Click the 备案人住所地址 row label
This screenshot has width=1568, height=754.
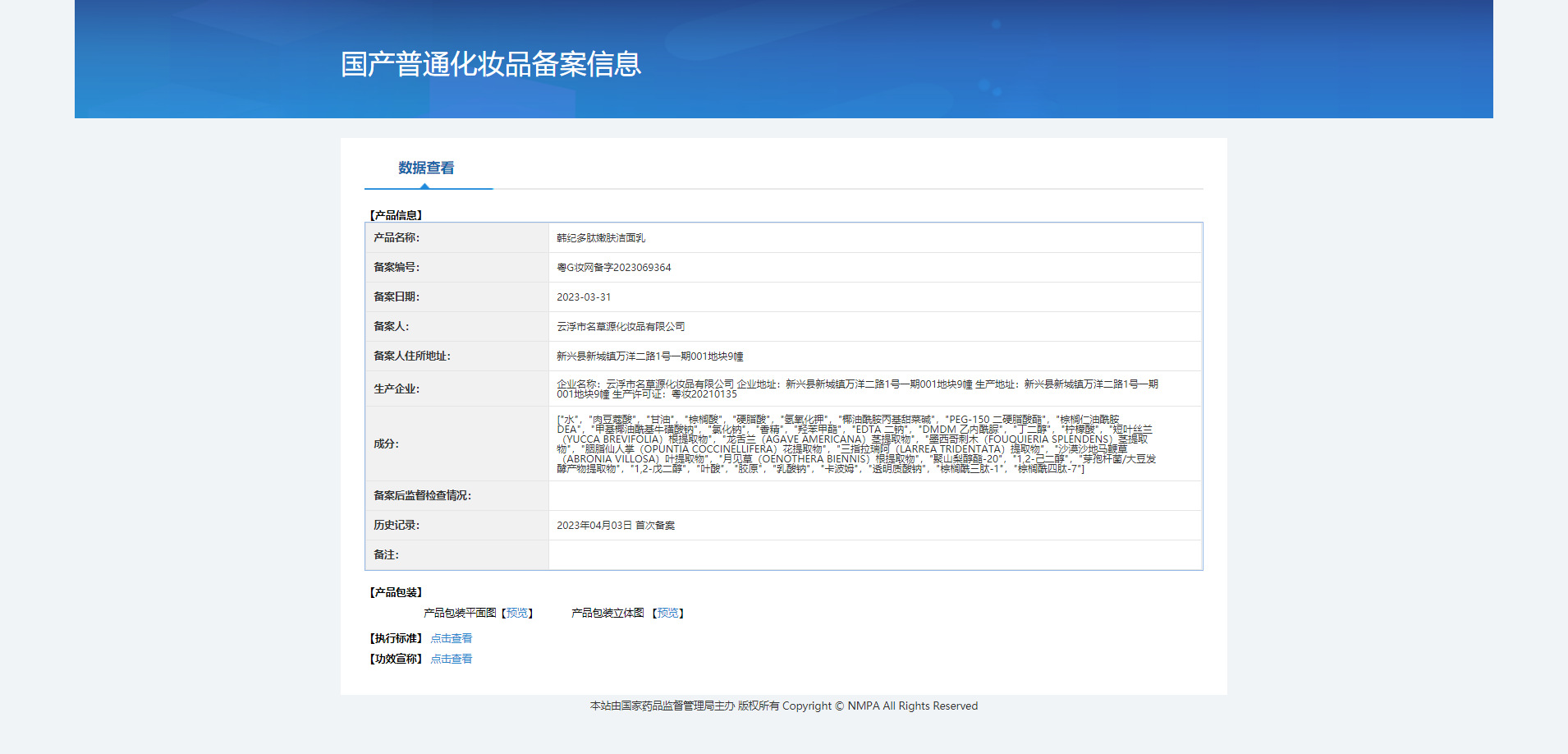click(412, 356)
